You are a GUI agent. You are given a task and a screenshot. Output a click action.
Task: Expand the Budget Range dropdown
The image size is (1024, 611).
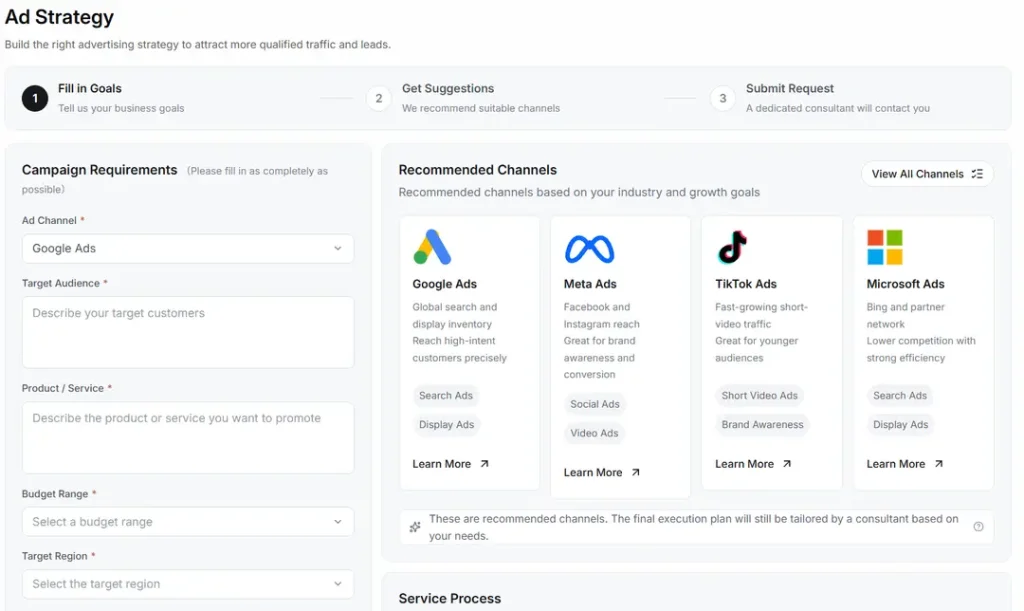tap(188, 522)
